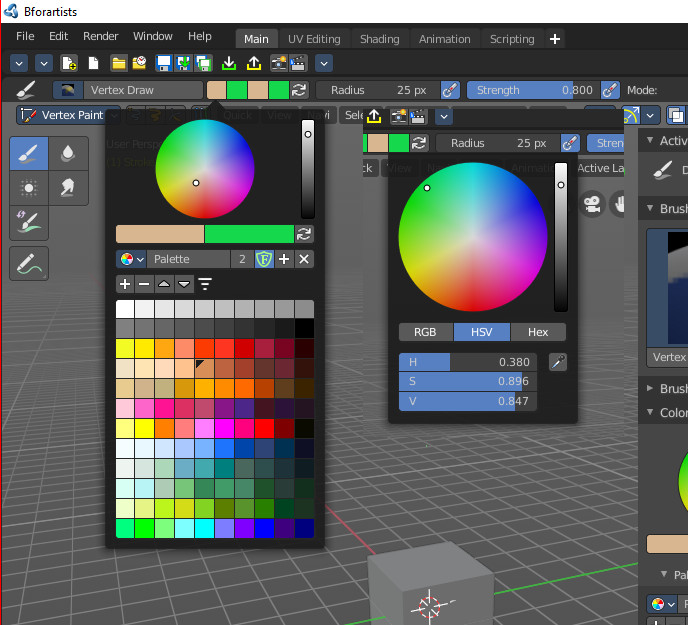This screenshot has height=625, width=688.
Task: Add a workspace with the plus tab
Action: (555, 39)
